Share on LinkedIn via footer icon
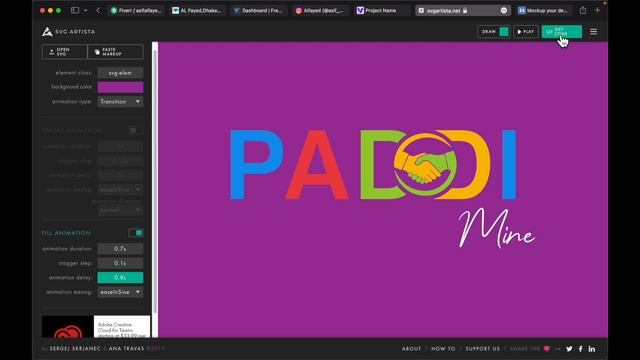 tap(592, 349)
